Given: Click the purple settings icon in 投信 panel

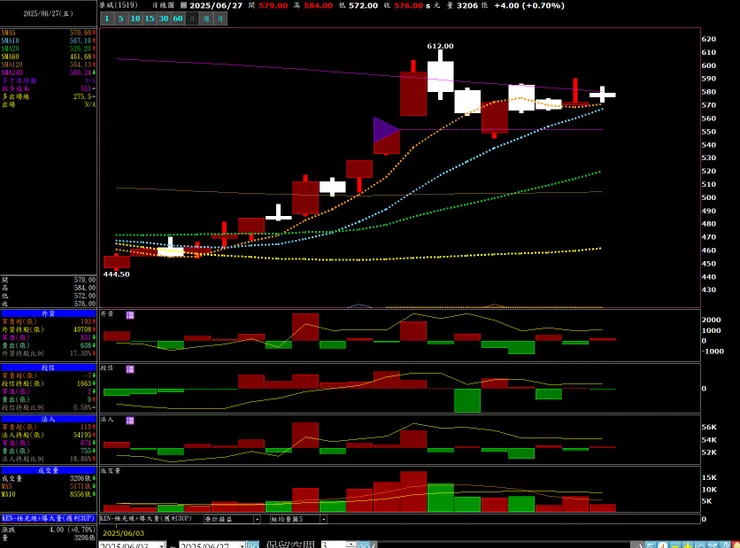Looking at the screenshot, I should point(130,369).
